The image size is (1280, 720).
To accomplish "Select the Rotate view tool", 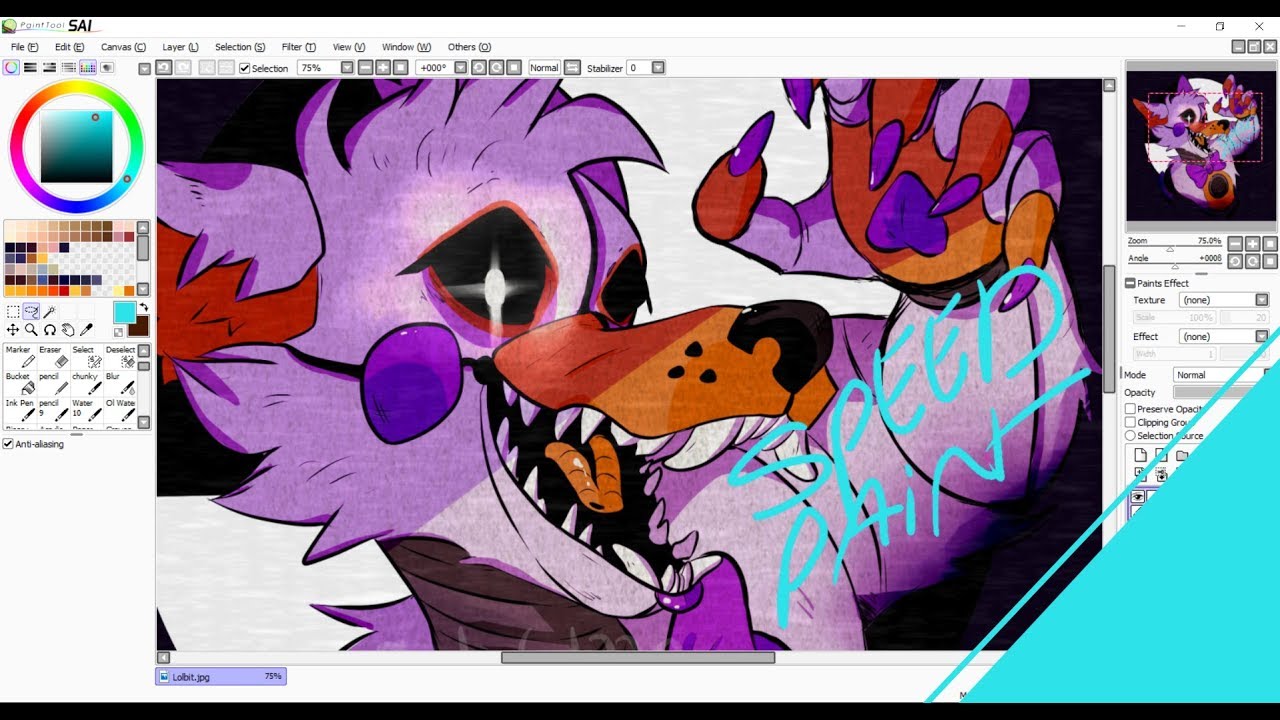I will click(49, 330).
